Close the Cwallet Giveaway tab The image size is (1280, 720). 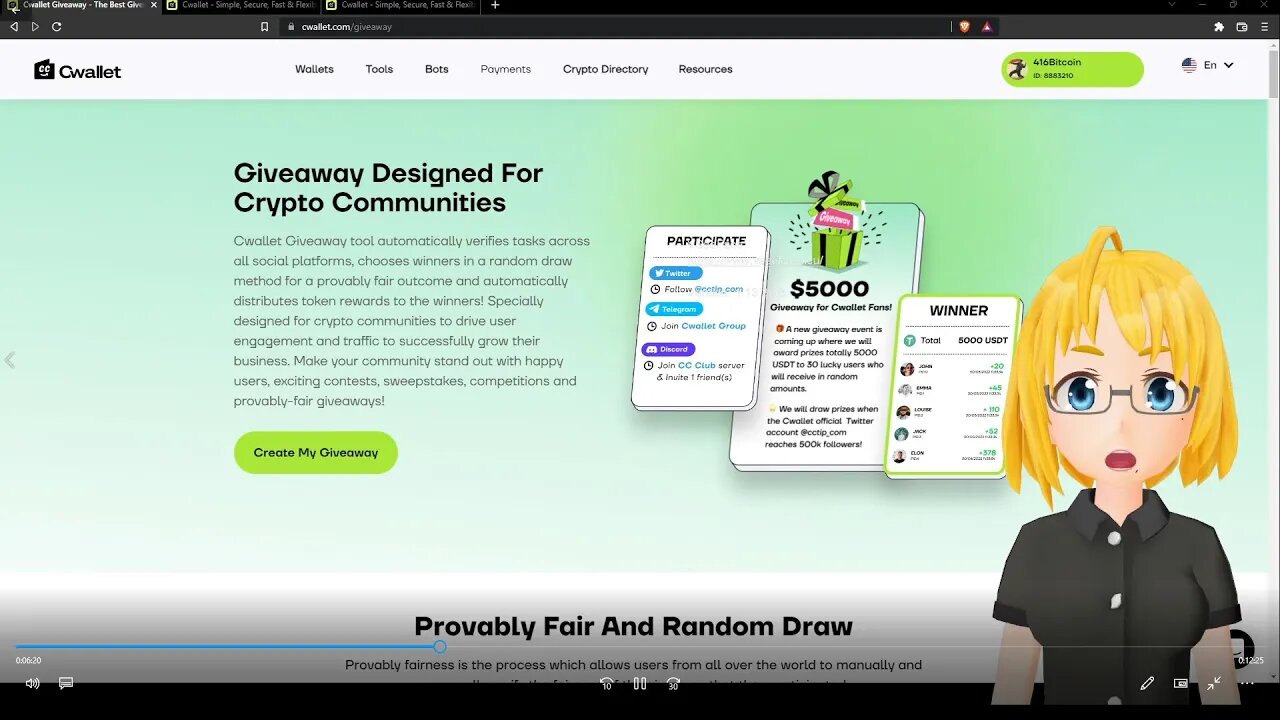point(154,5)
